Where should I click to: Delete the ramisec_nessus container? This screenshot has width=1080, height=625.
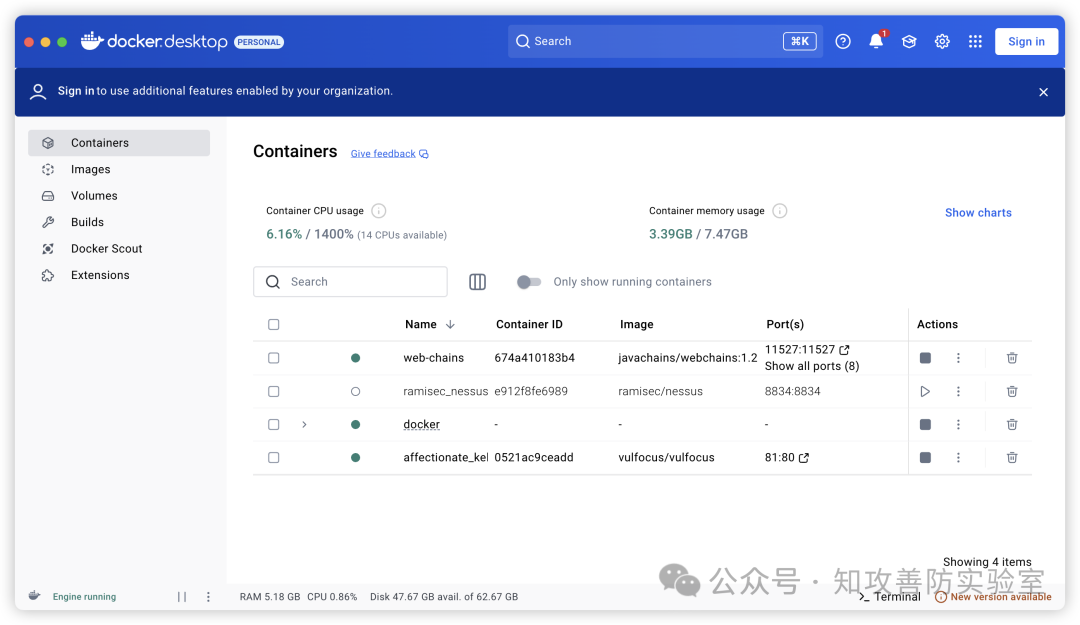(1012, 391)
